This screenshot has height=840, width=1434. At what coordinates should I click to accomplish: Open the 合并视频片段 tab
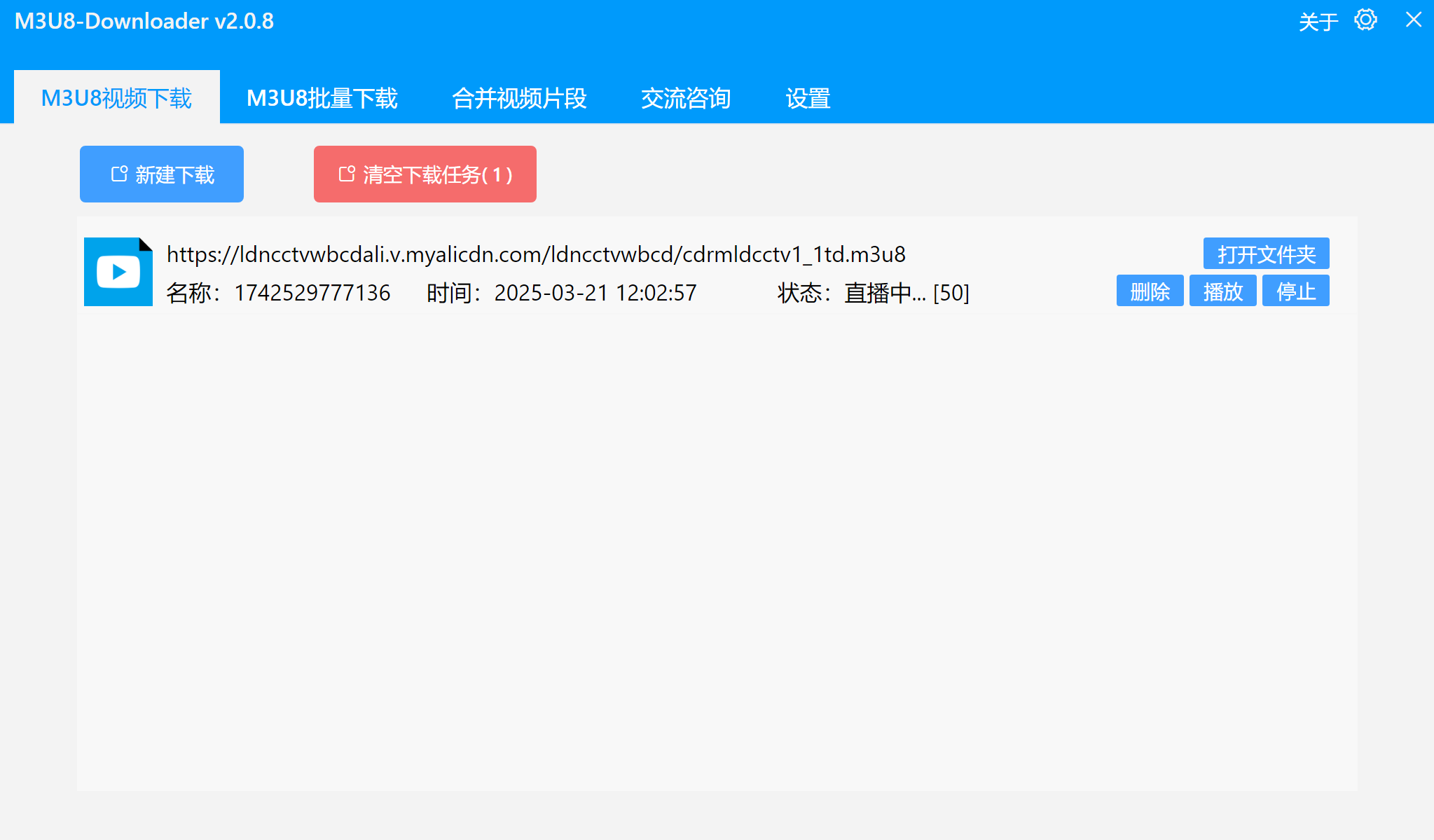click(520, 98)
